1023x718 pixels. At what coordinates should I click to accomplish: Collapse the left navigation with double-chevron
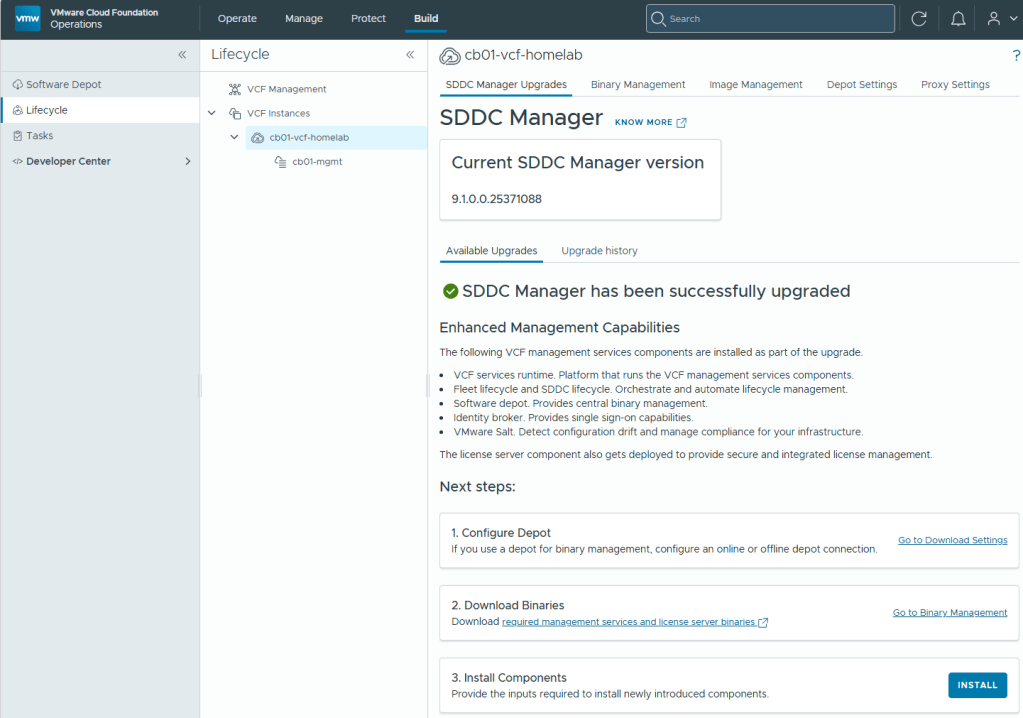coord(182,55)
